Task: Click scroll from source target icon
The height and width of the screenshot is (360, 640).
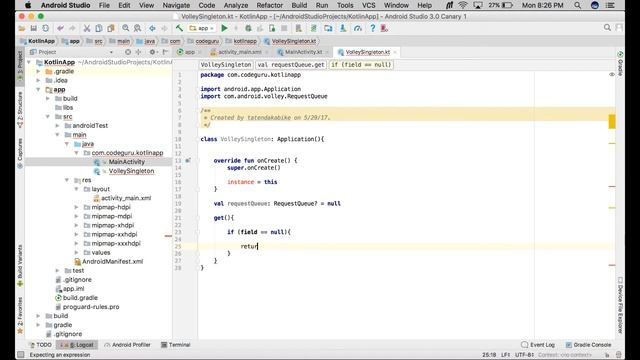Action: pyautogui.click(x=128, y=52)
